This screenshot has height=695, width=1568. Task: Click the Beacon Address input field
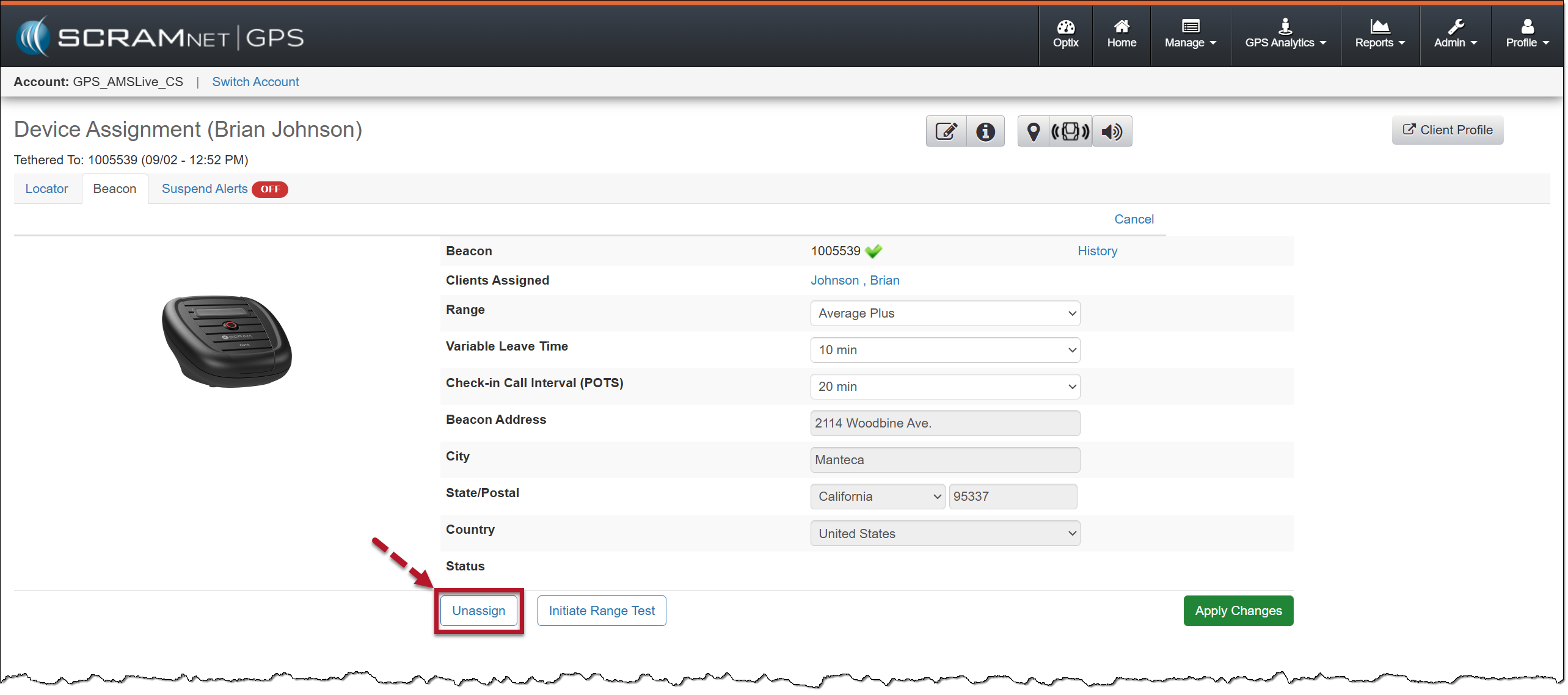(944, 423)
